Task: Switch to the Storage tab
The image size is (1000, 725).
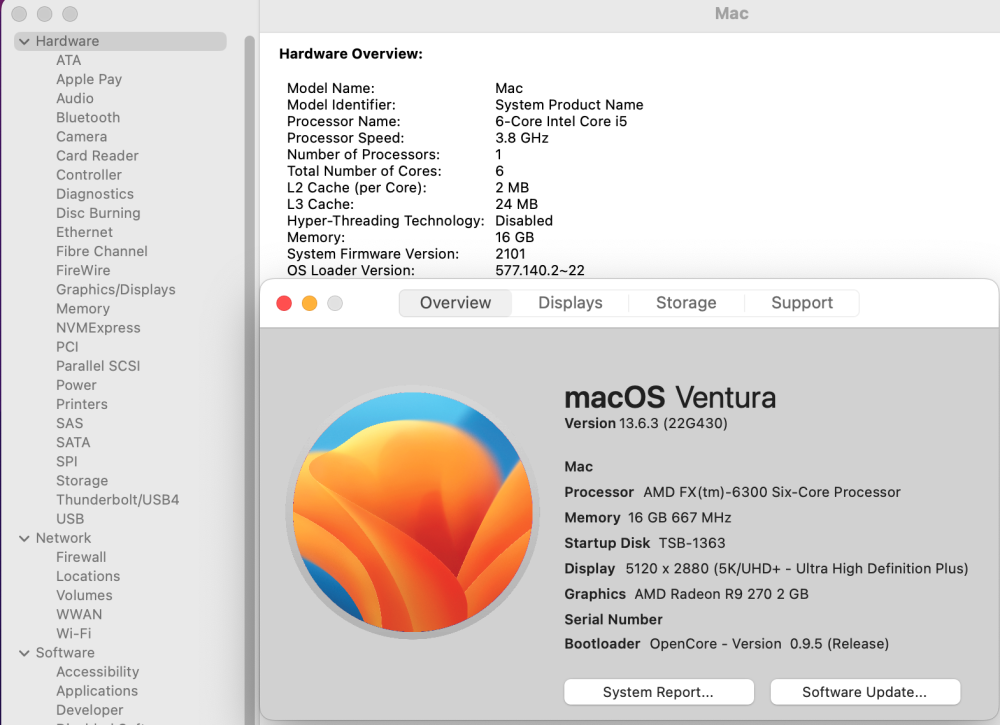Action: tap(686, 303)
